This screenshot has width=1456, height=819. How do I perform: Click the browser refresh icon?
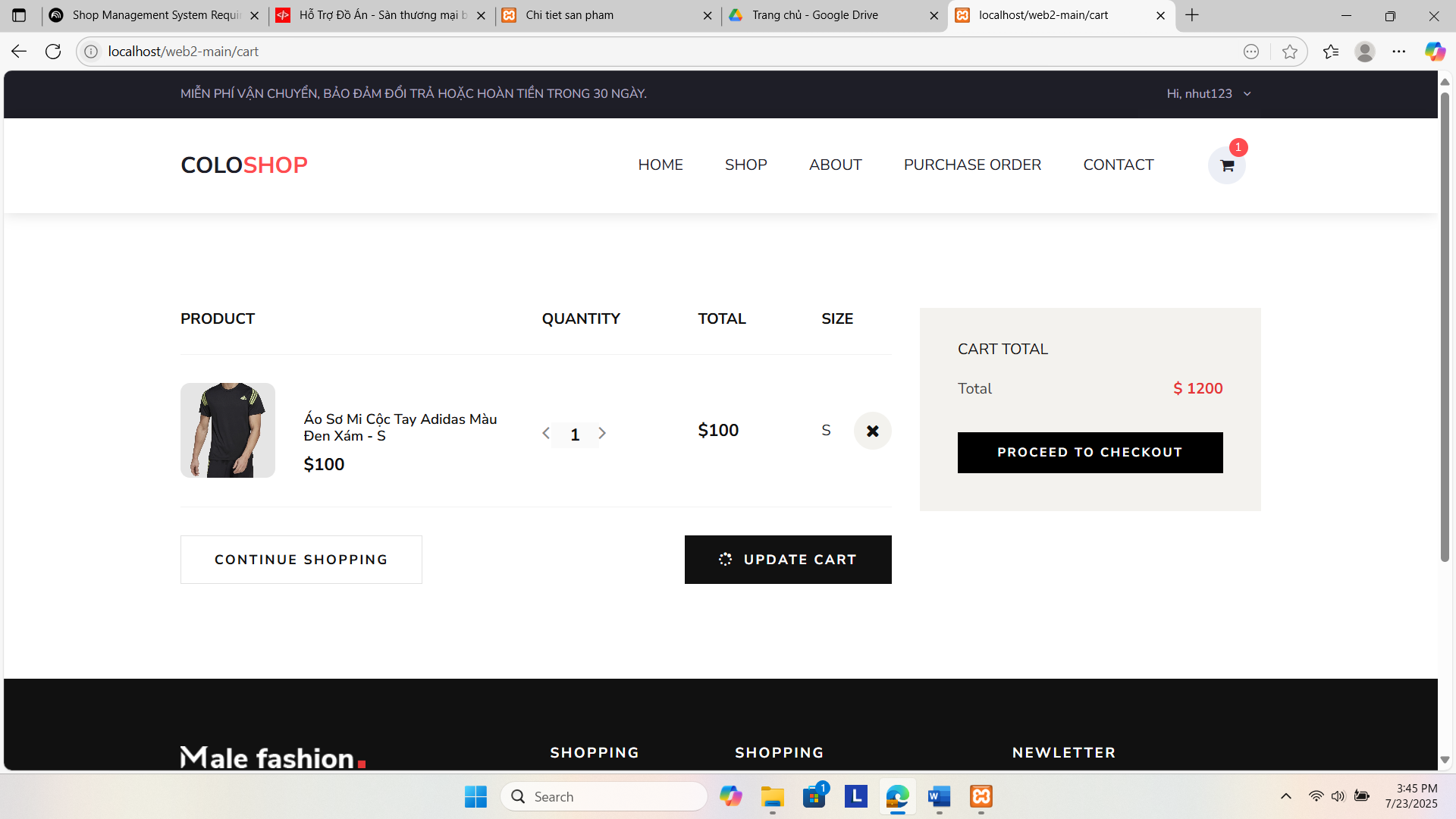(53, 52)
